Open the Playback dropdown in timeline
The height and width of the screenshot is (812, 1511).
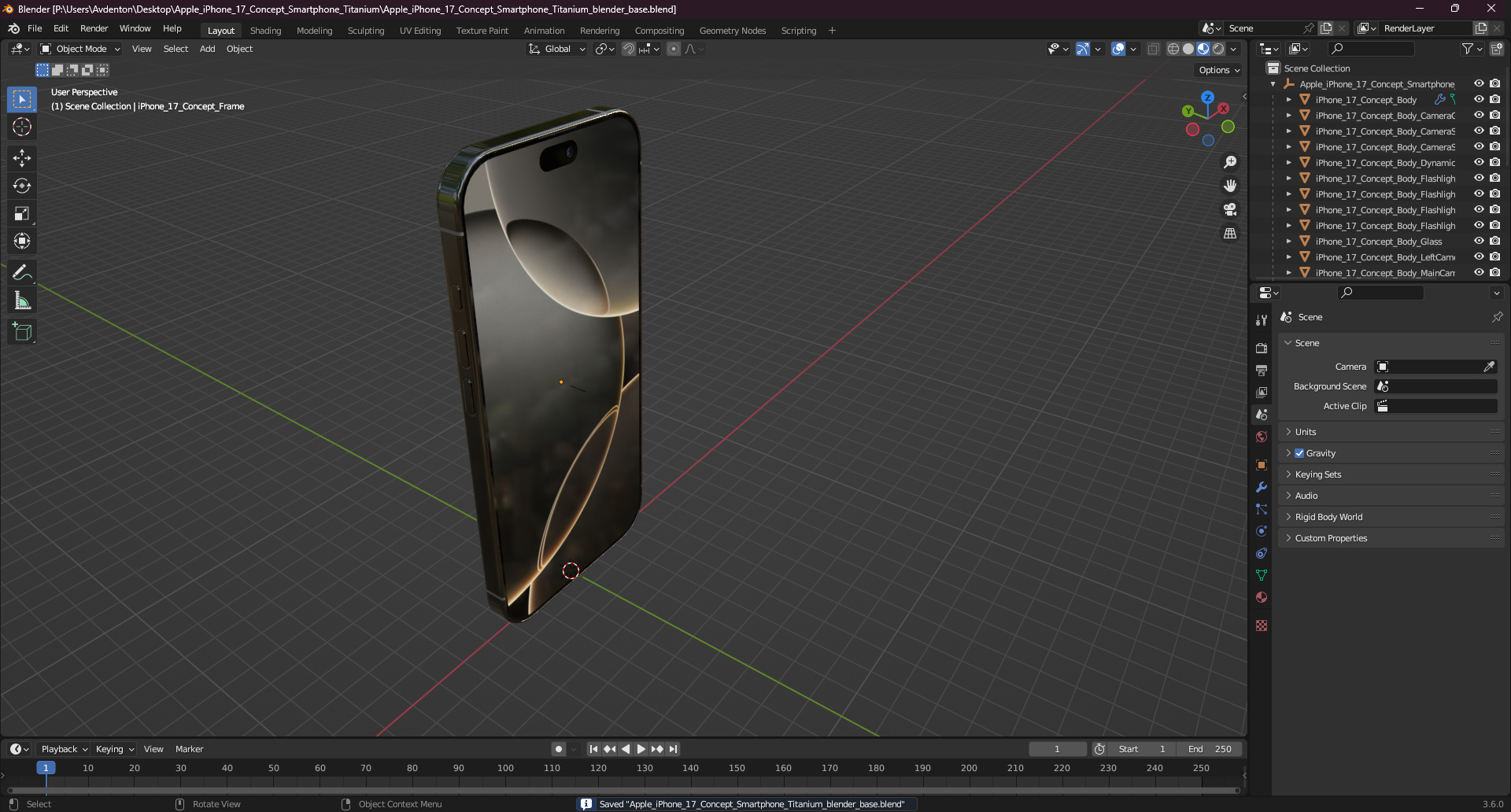click(65, 749)
